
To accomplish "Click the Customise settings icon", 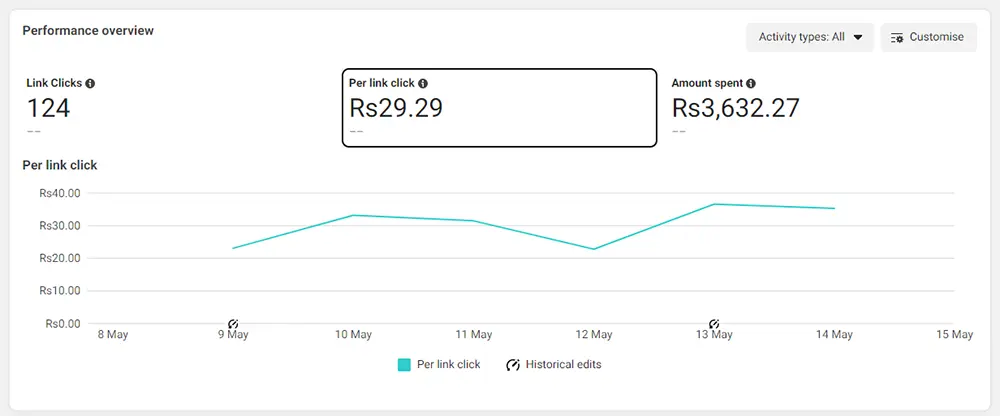I will pyautogui.click(x=897, y=38).
